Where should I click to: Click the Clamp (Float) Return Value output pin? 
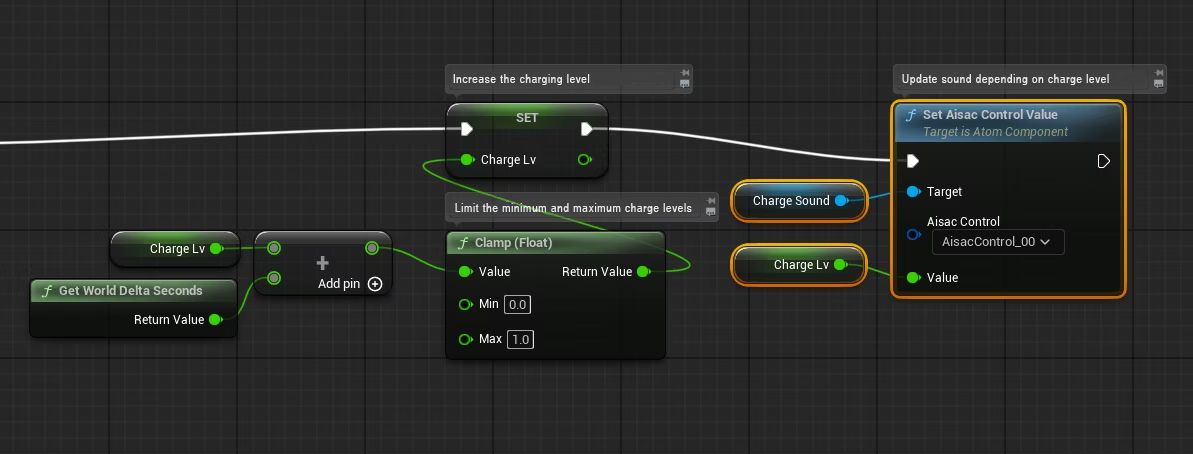coord(644,271)
